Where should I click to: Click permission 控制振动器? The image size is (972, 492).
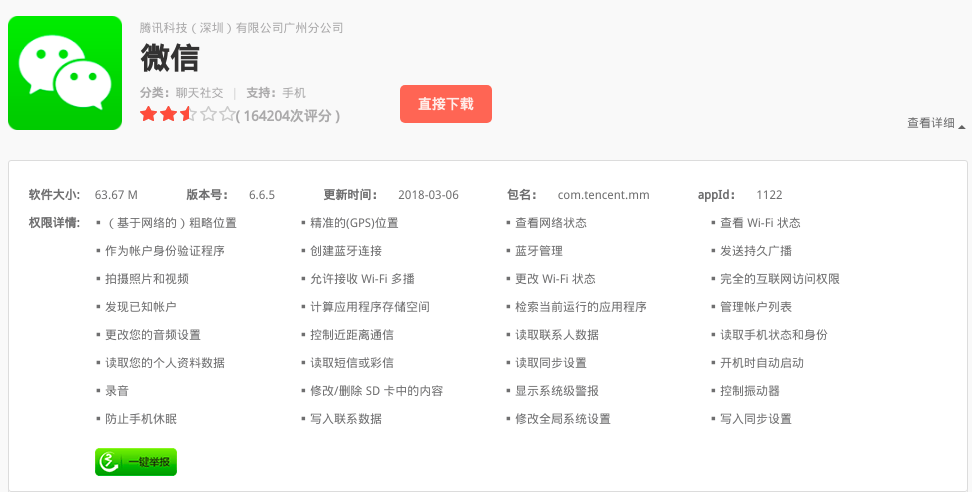[x=749, y=391]
